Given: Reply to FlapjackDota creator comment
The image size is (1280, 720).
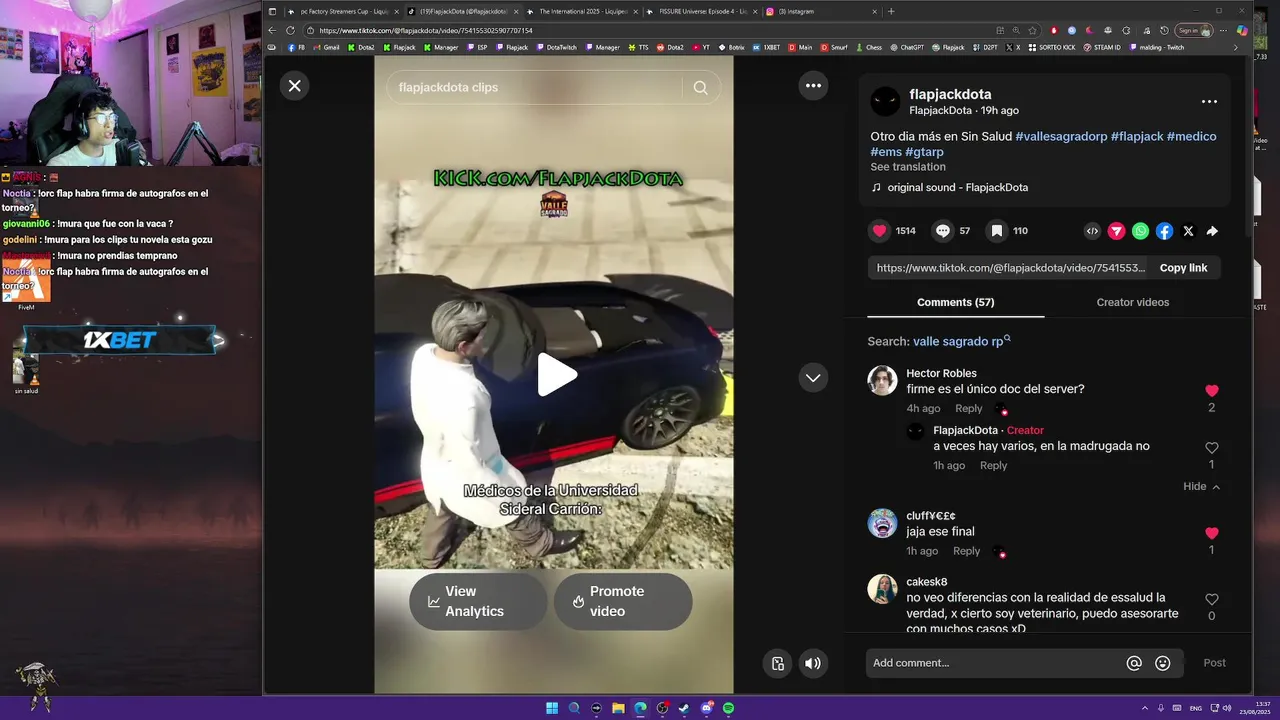Looking at the screenshot, I should point(993,465).
